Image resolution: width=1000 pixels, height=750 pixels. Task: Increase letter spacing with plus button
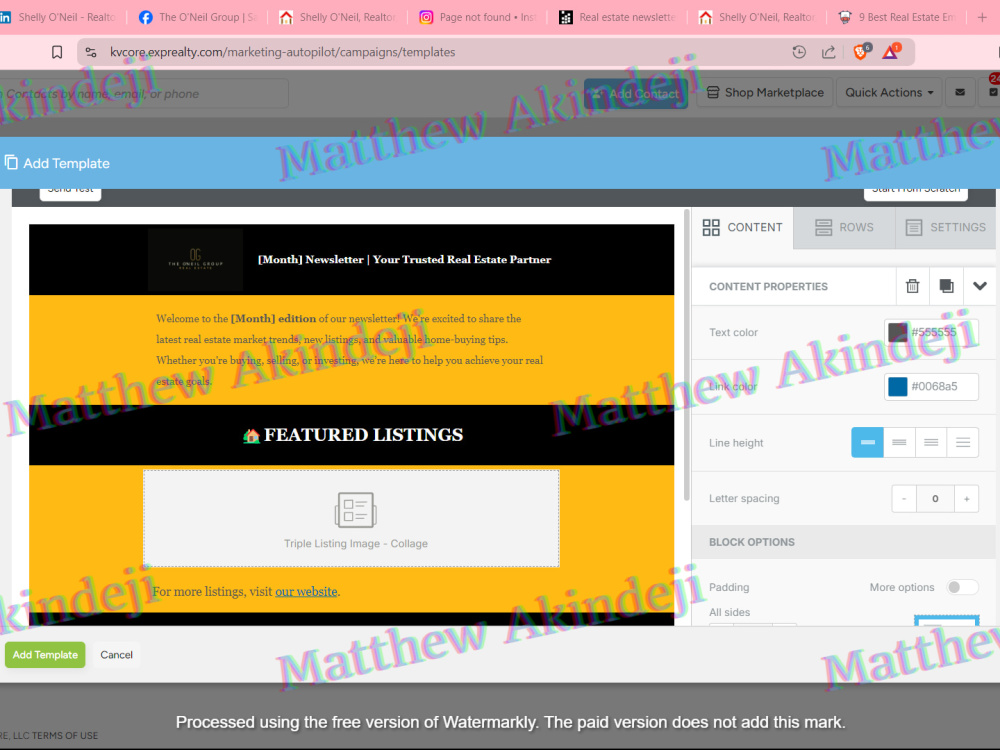967,499
